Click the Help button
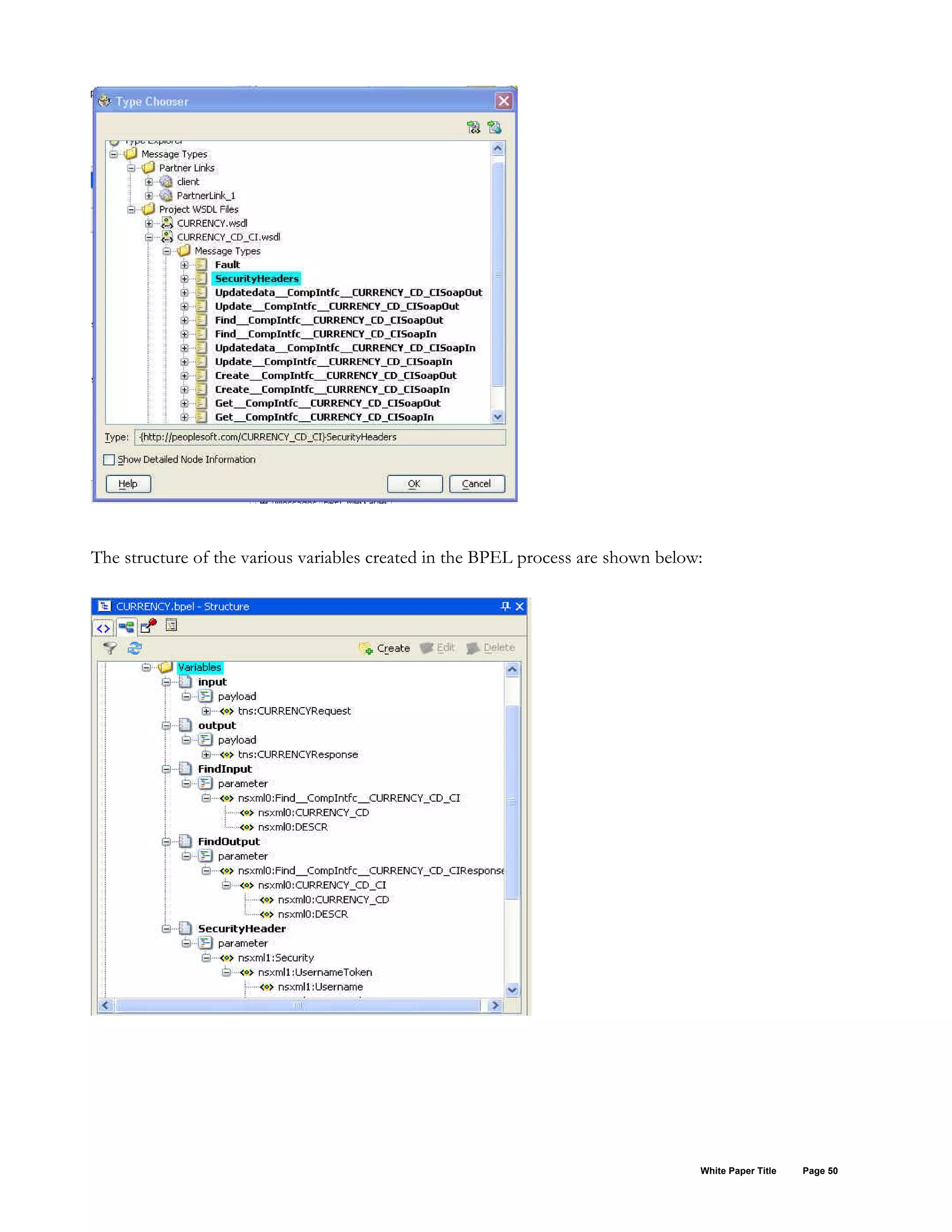The height and width of the screenshot is (1232, 952). [128, 484]
